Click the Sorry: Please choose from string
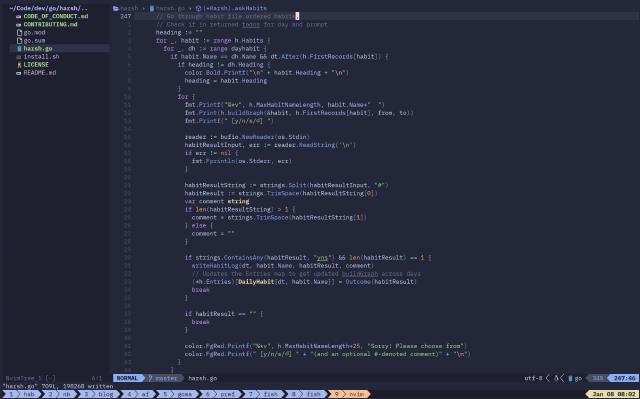This screenshot has height=399, width=640. pyautogui.click(x=416, y=346)
